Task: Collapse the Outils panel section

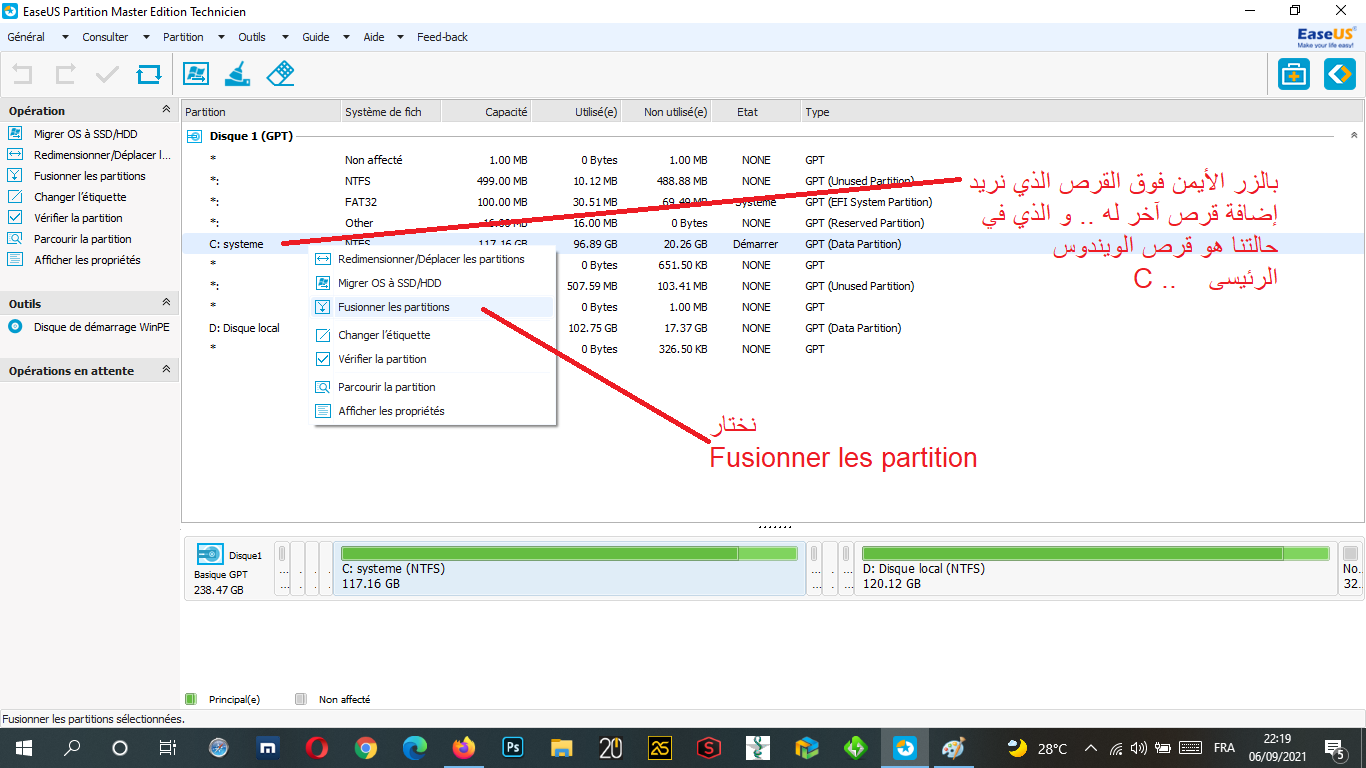Action: tap(166, 303)
